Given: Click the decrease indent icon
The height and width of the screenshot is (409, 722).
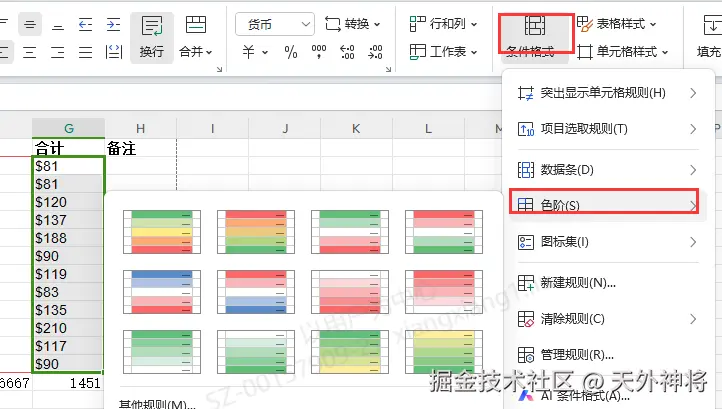Looking at the screenshot, I should pos(85,24).
